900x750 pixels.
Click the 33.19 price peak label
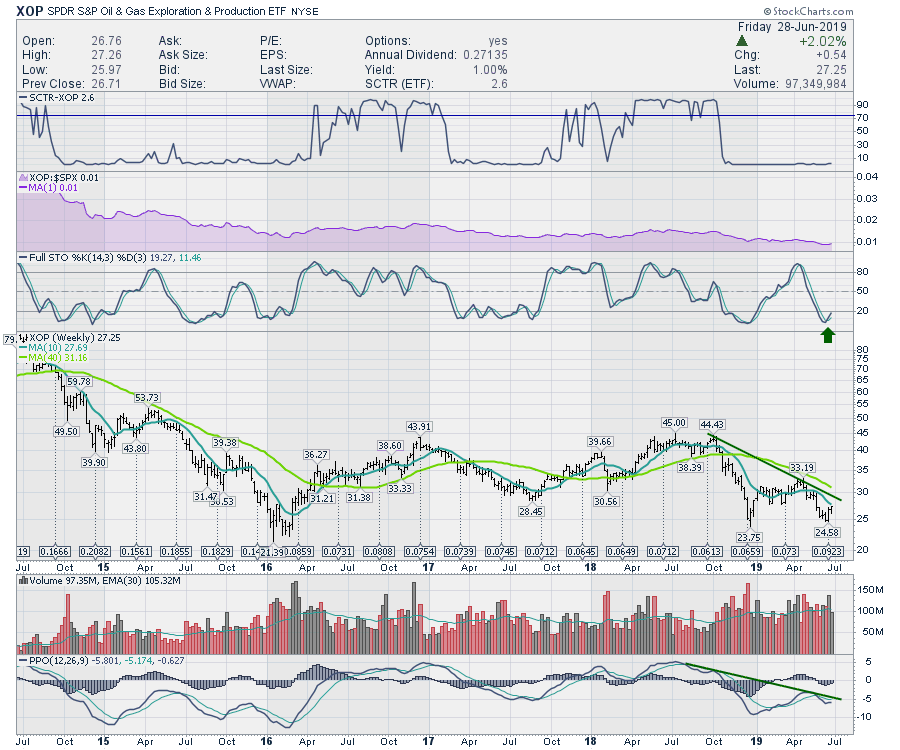802,468
